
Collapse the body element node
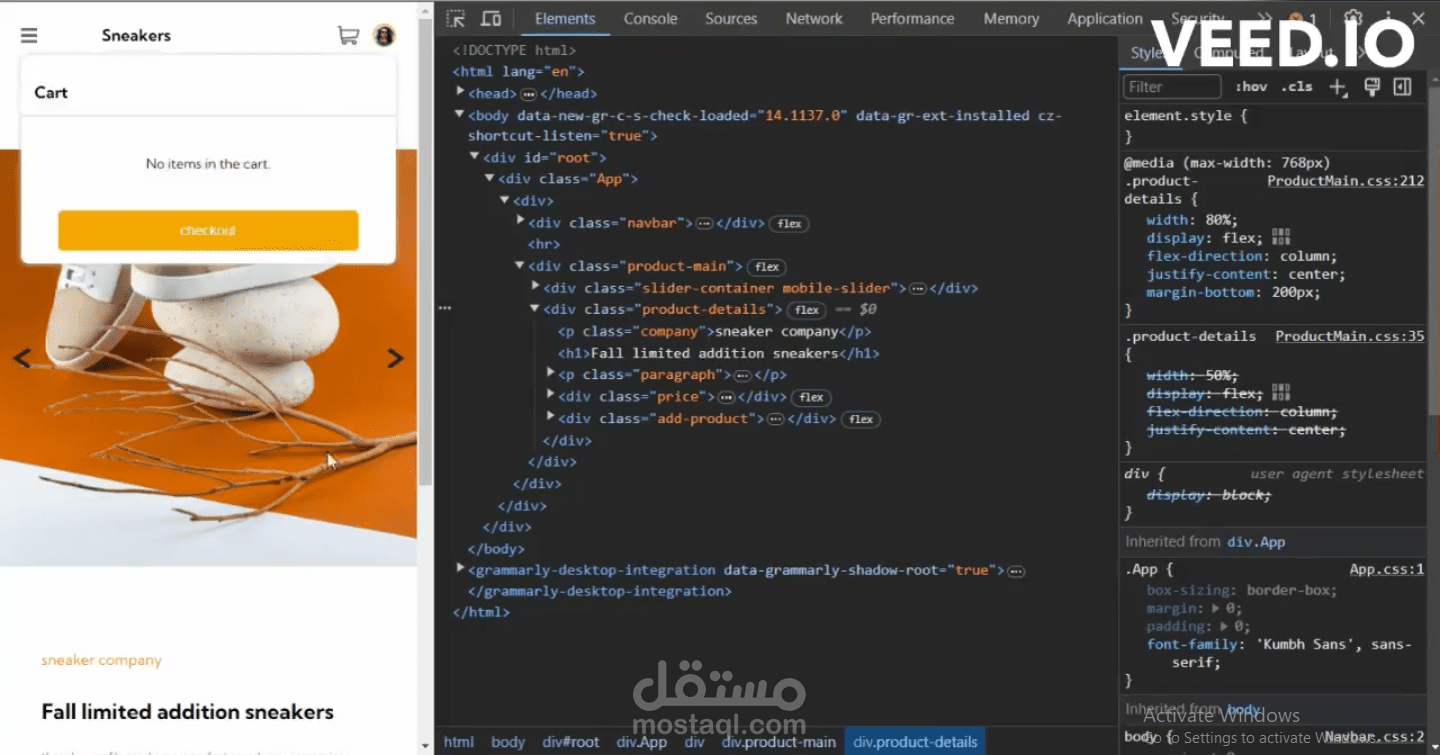click(460, 115)
